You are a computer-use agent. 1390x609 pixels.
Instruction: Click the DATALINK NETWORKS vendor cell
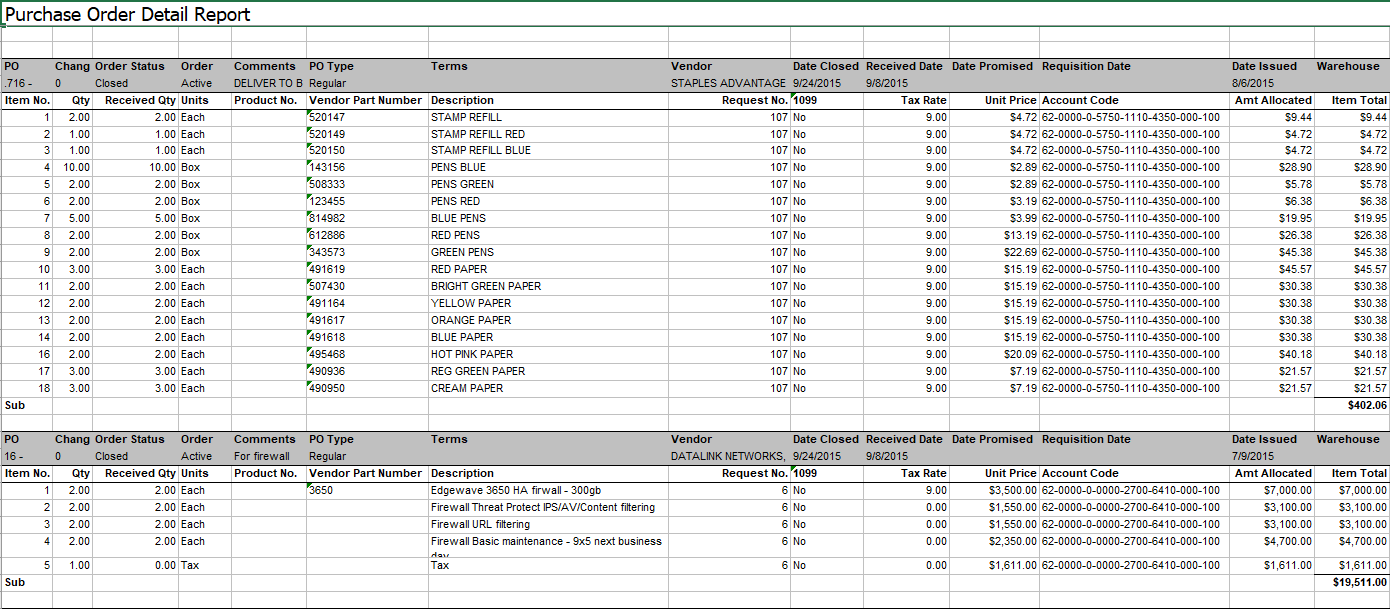[x=729, y=456]
